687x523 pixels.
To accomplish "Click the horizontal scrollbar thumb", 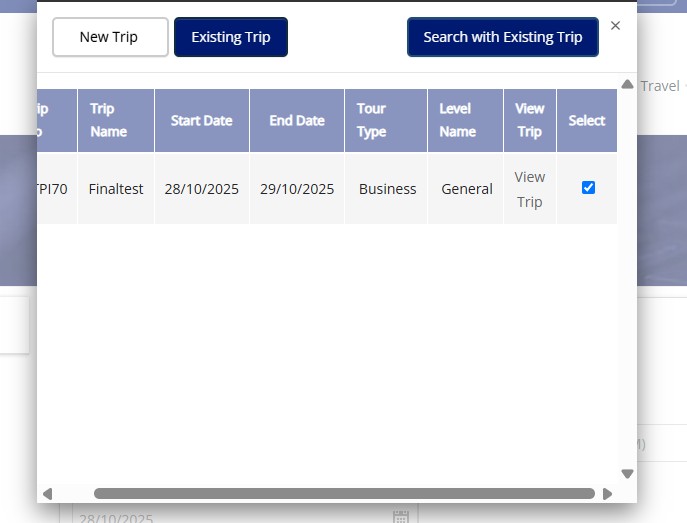I will point(344,494).
